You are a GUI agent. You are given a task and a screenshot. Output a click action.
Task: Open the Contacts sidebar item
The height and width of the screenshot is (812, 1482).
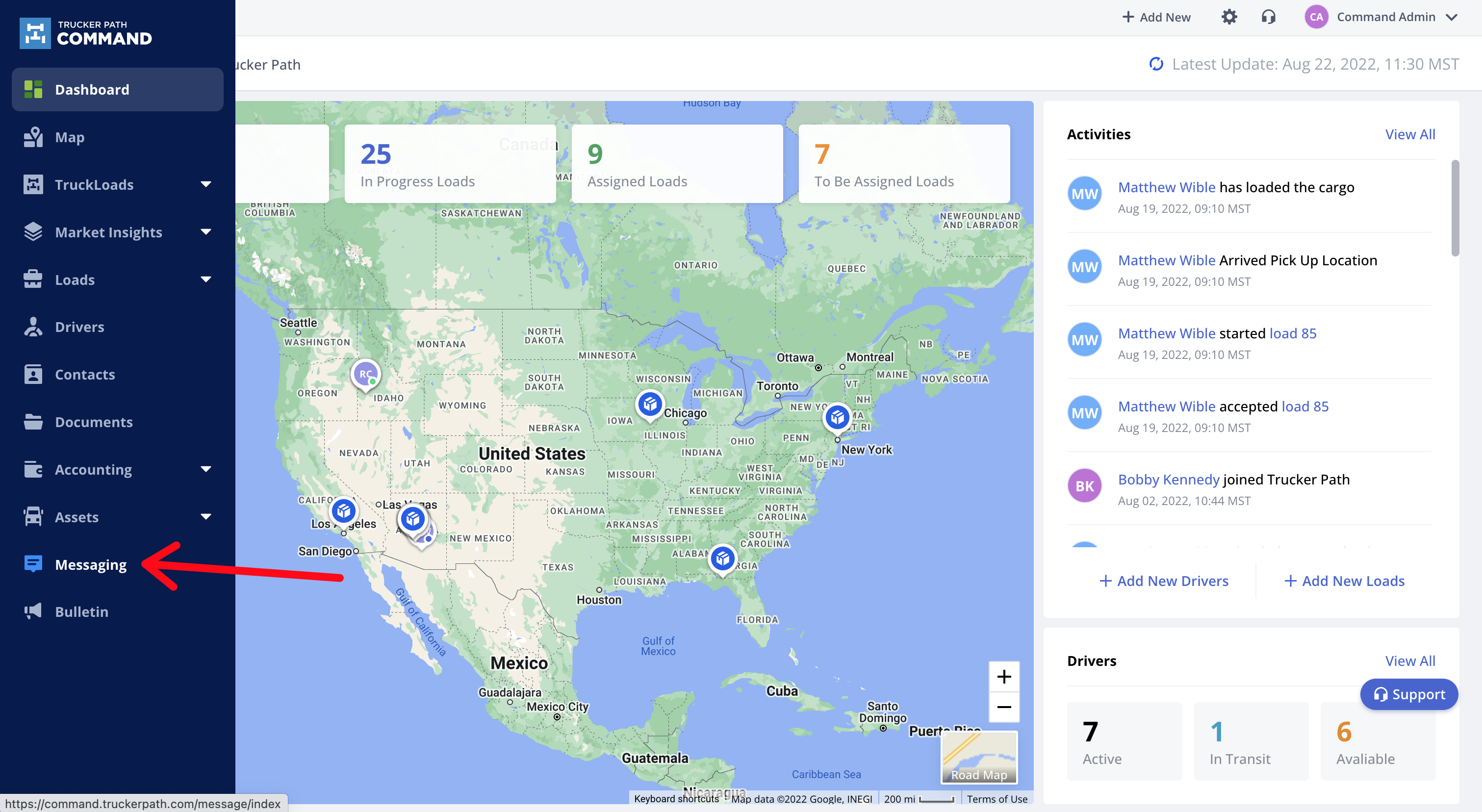point(117,374)
